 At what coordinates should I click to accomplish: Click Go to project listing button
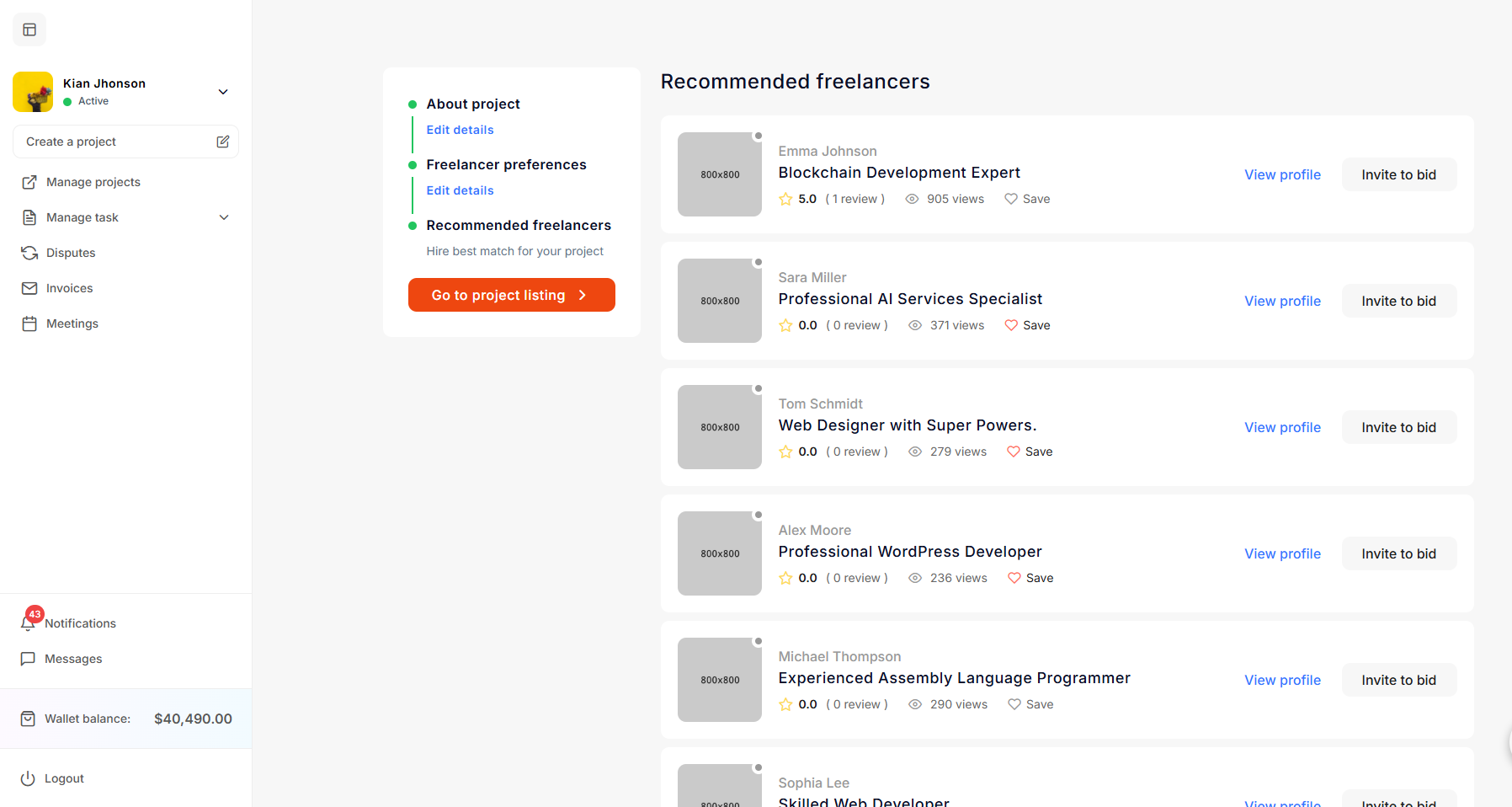511,295
